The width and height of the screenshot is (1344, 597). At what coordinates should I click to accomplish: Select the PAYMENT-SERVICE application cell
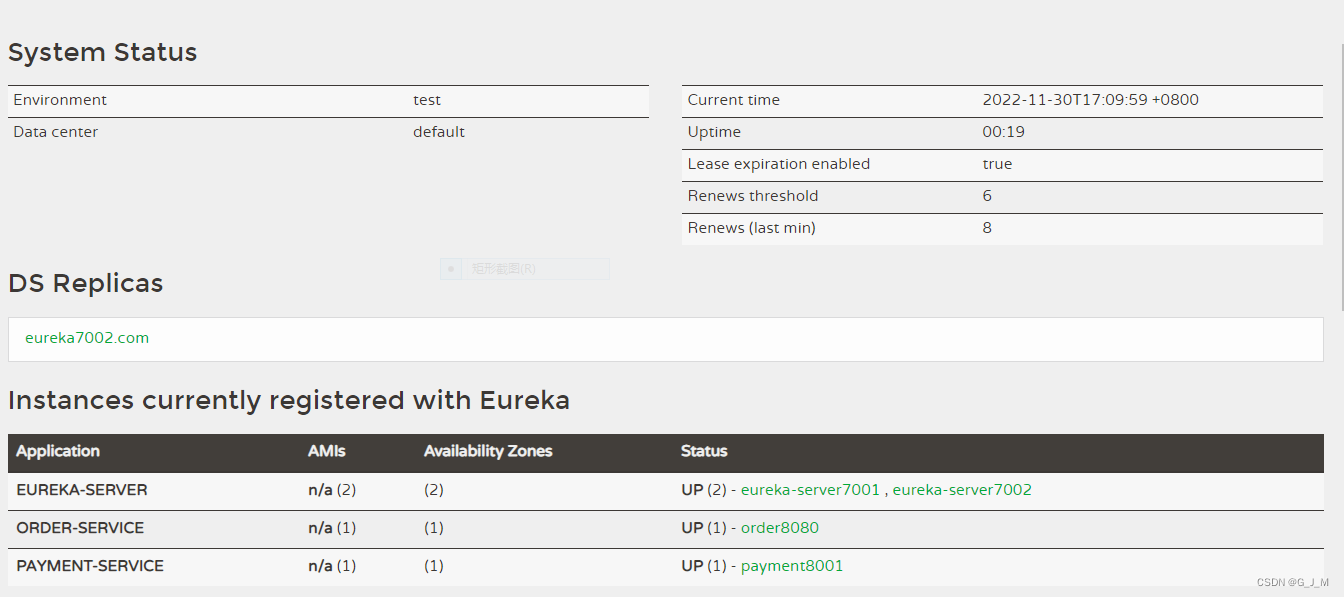(90, 566)
